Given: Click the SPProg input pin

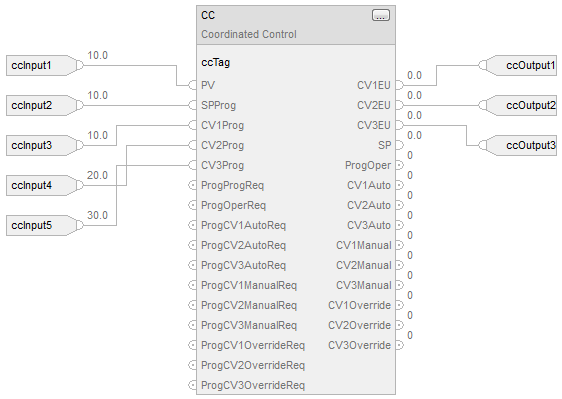Looking at the screenshot, I should [x=192, y=105].
